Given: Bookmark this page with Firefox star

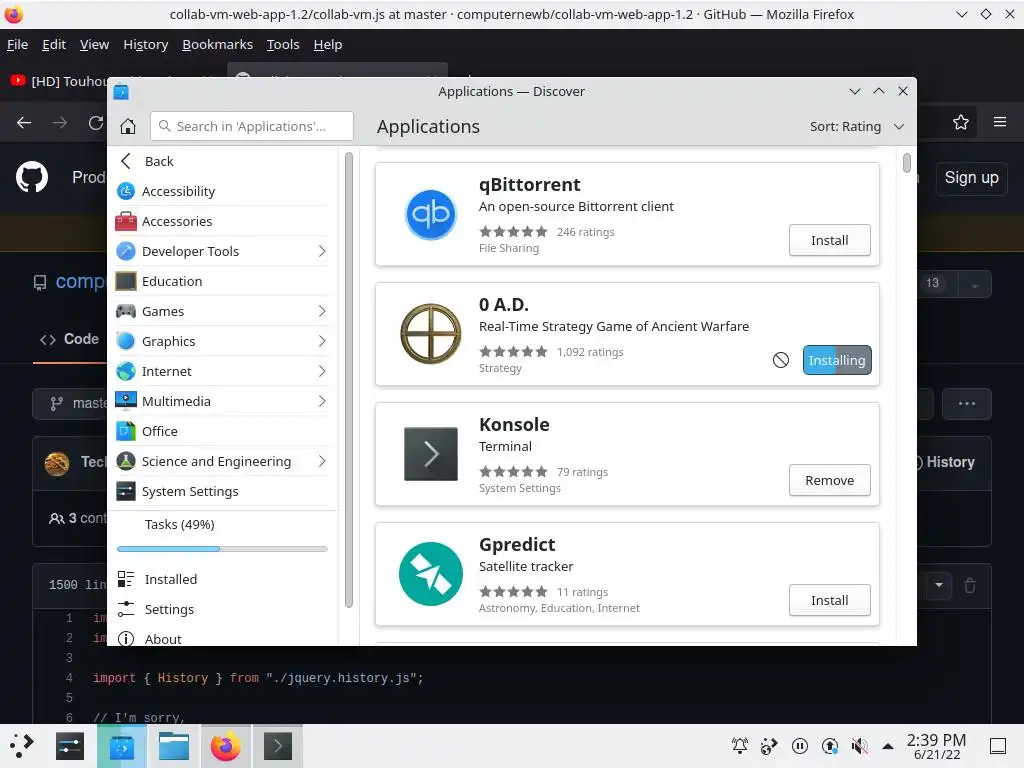Looking at the screenshot, I should point(961,122).
